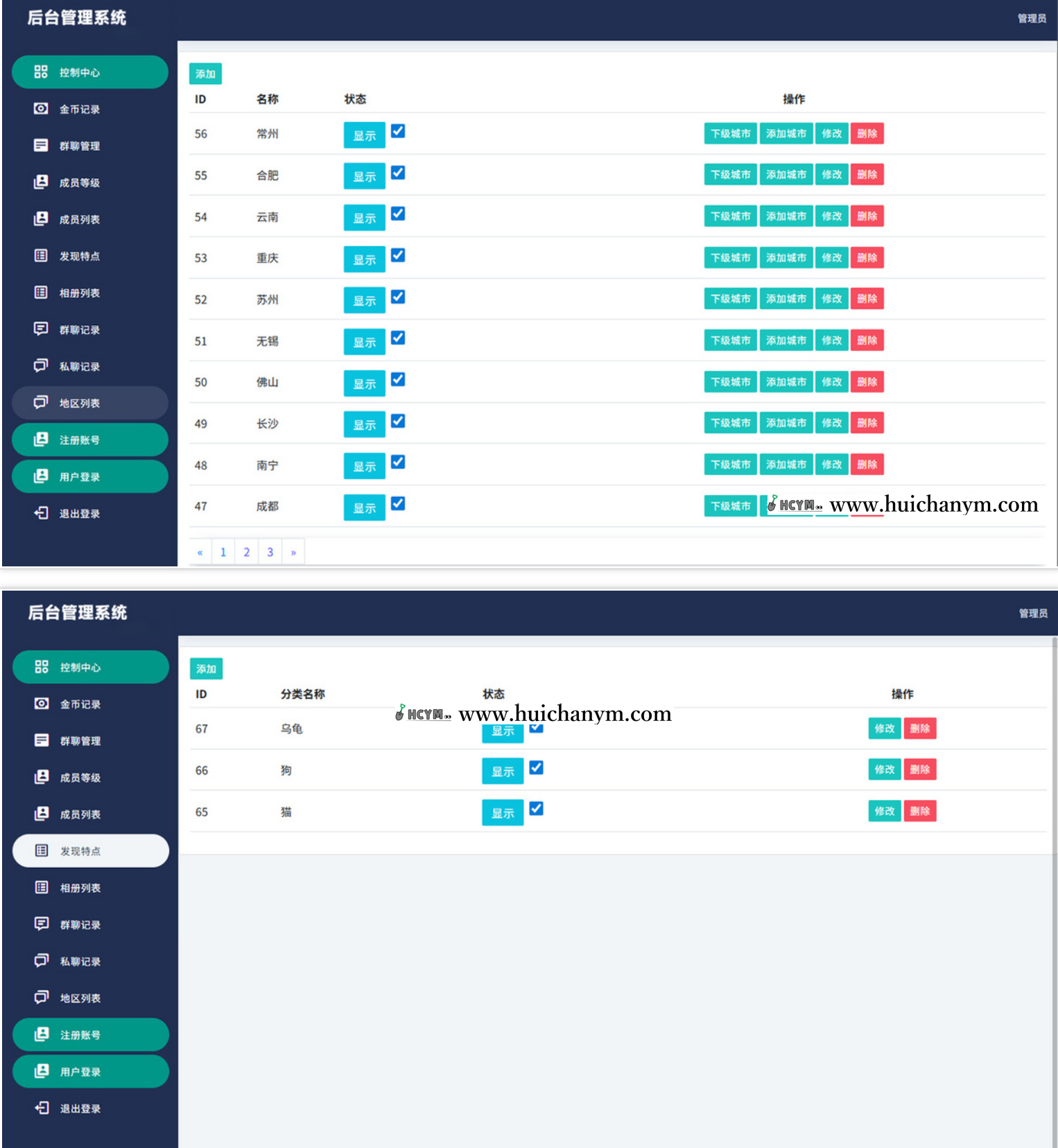Click the 成员等级 icon in upper sidebar
The height and width of the screenshot is (1148, 1058).
click(41, 182)
